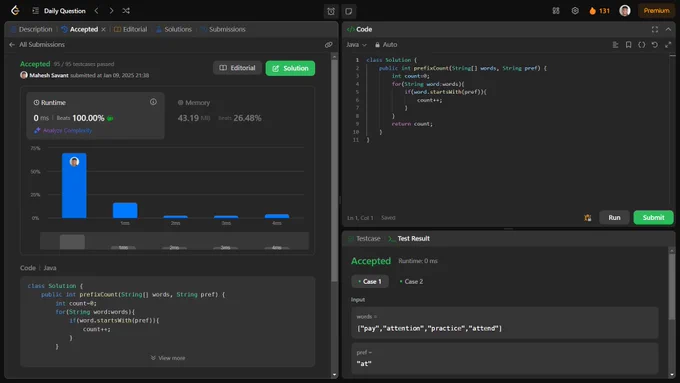Expand the editor diagonal arrows icon
This screenshot has height=383, width=680.
pyautogui.click(x=668, y=45)
